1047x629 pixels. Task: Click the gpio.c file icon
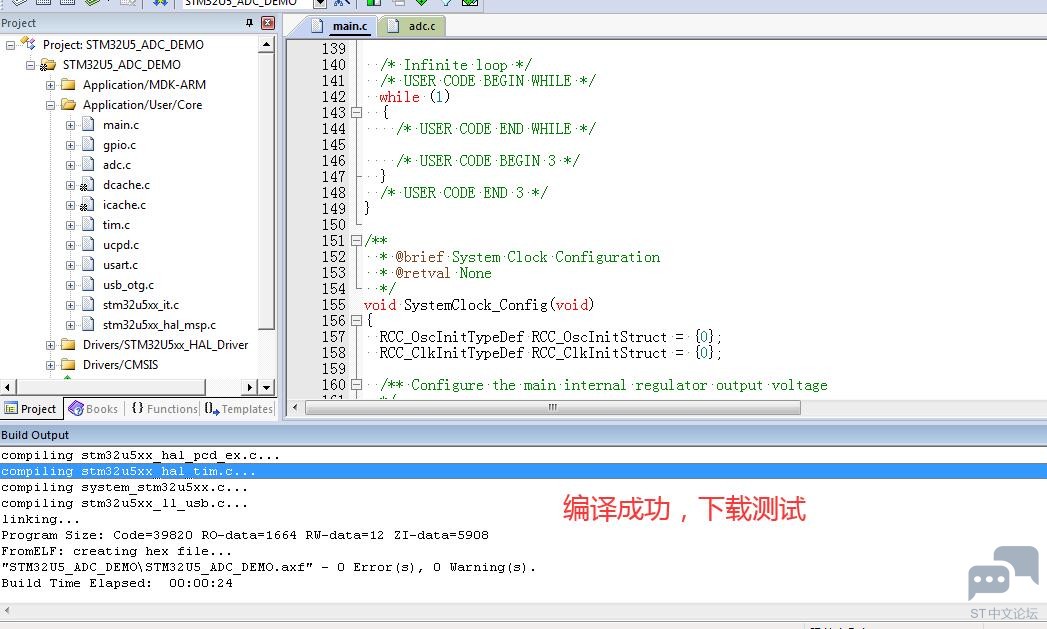88,144
